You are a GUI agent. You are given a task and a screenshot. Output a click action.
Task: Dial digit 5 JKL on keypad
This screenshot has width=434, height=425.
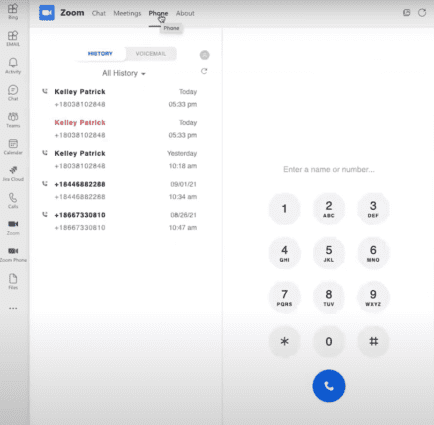pyautogui.click(x=329, y=253)
